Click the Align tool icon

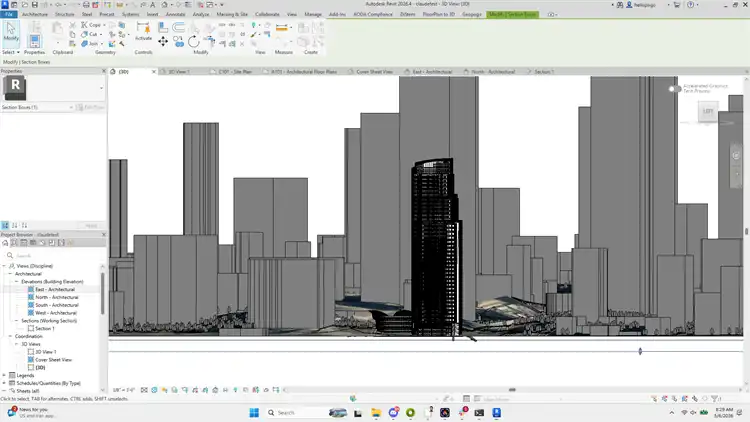[163, 27]
